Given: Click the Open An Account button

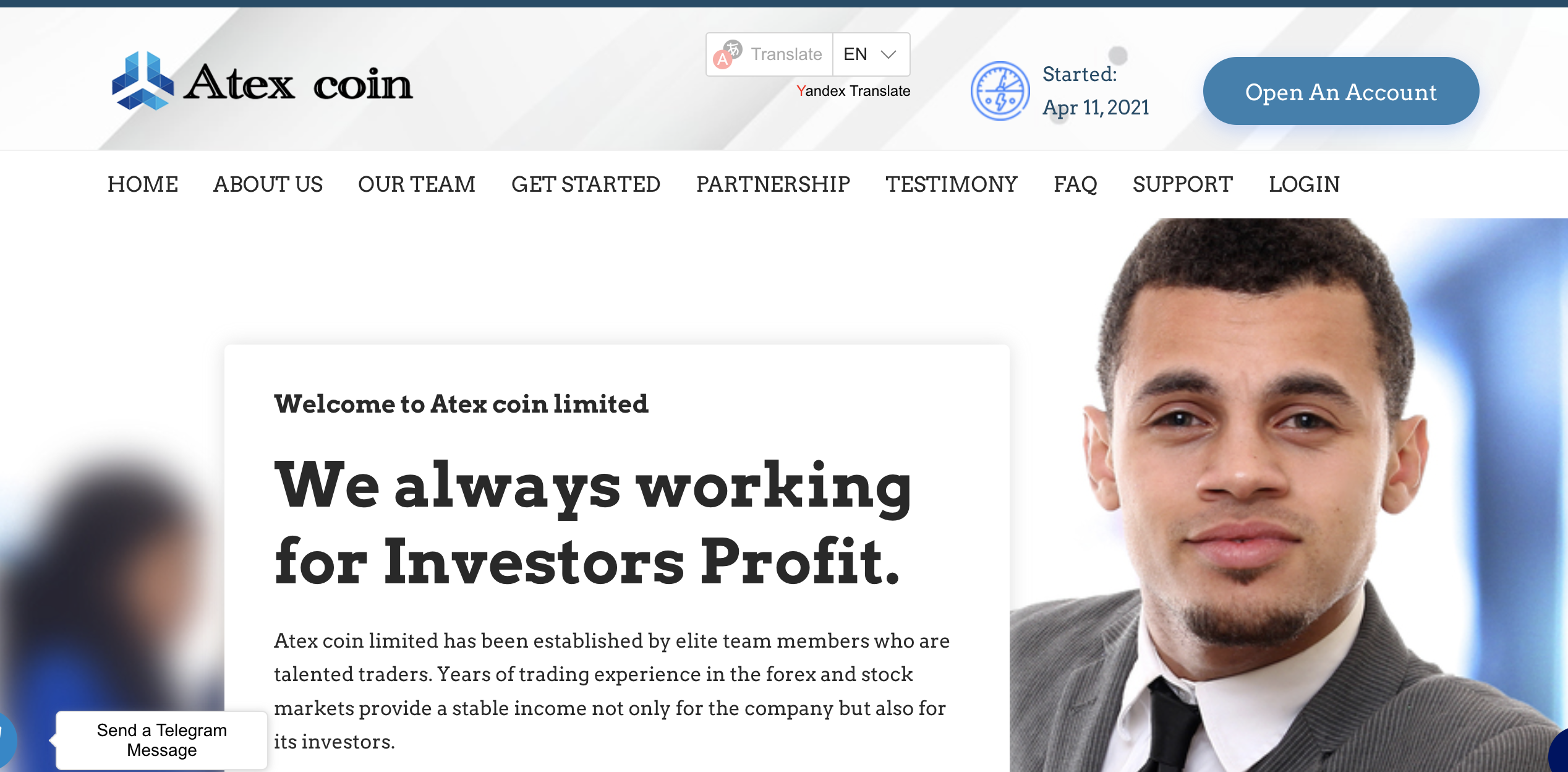Looking at the screenshot, I should click(x=1341, y=91).
